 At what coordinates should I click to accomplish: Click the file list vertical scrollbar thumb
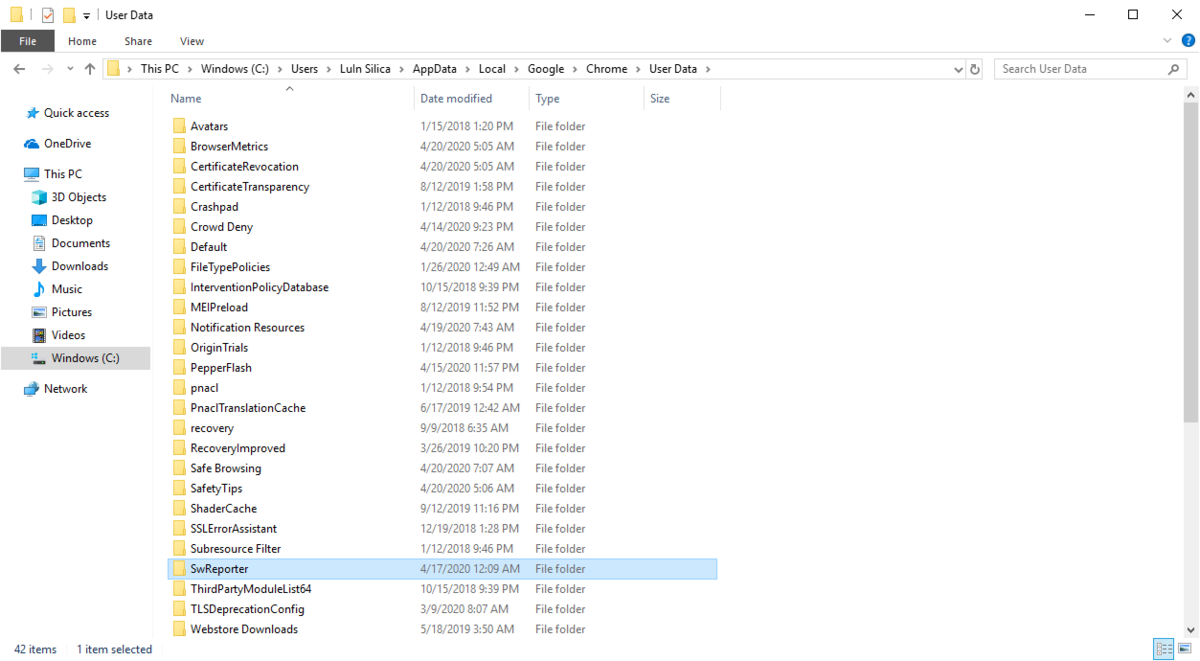[x=1190, y=262]
